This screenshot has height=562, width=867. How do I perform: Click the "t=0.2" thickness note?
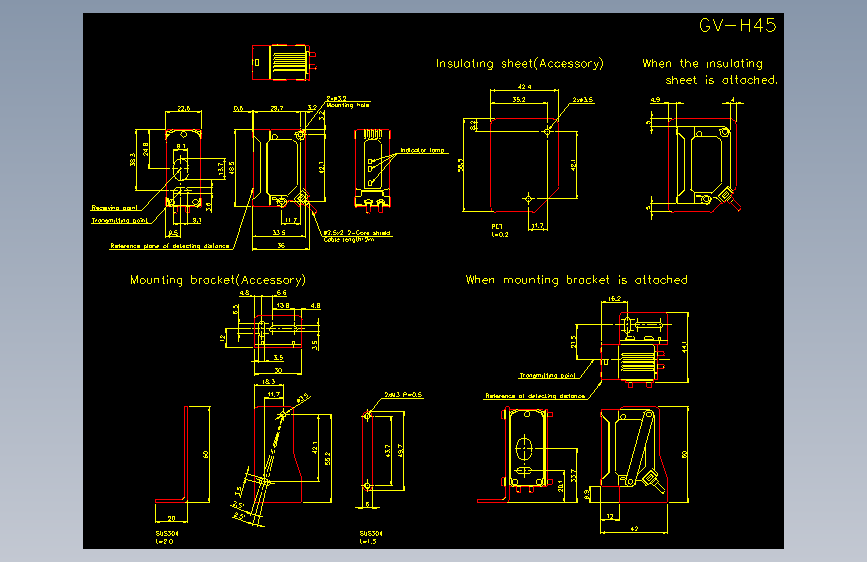499,235
